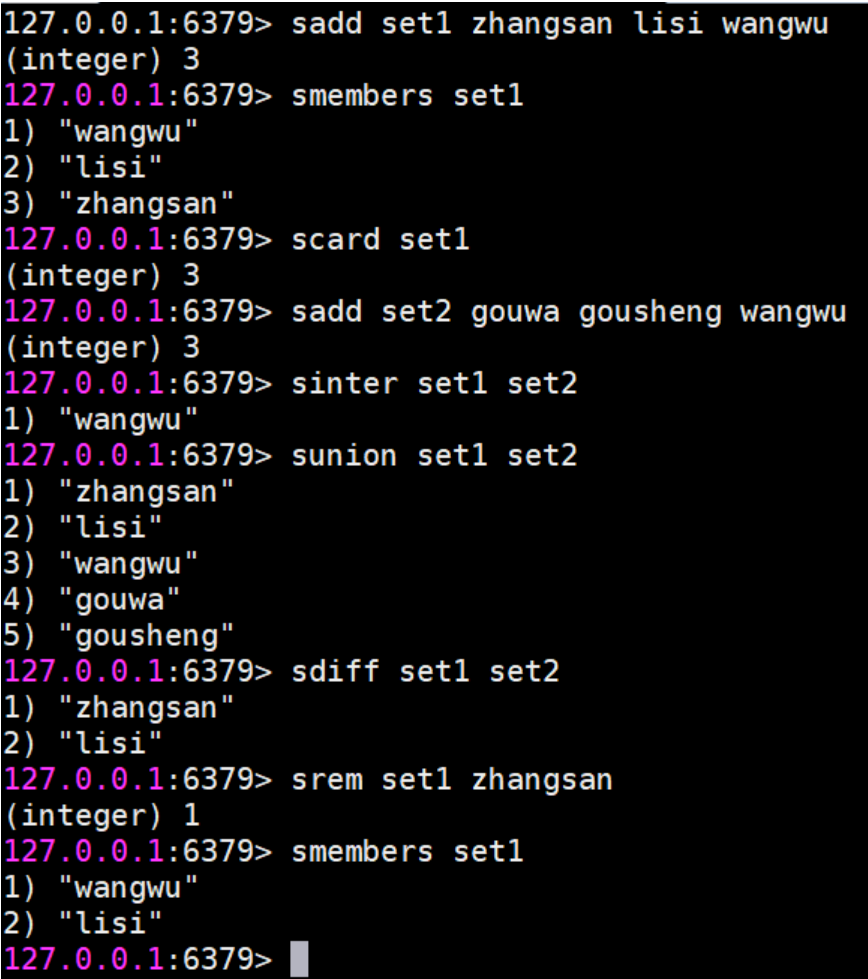The image size is (868, 979).
Task: Click the '(integer) 1' result line
Action: point(102,815)
